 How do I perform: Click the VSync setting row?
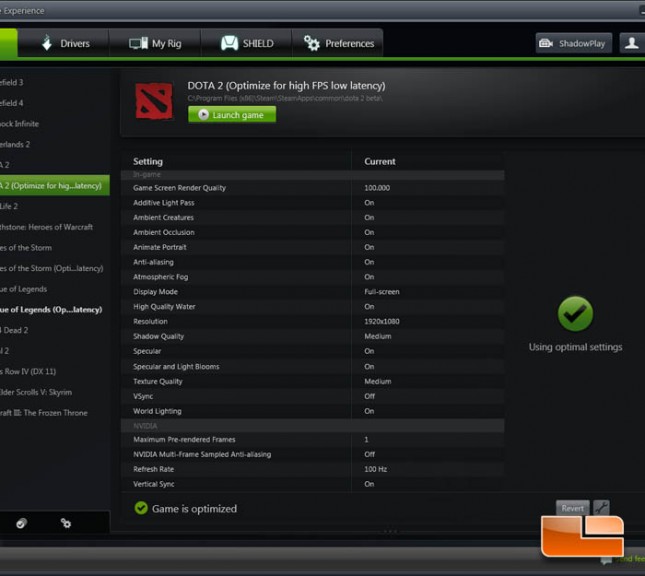click(x=313, y=396)
